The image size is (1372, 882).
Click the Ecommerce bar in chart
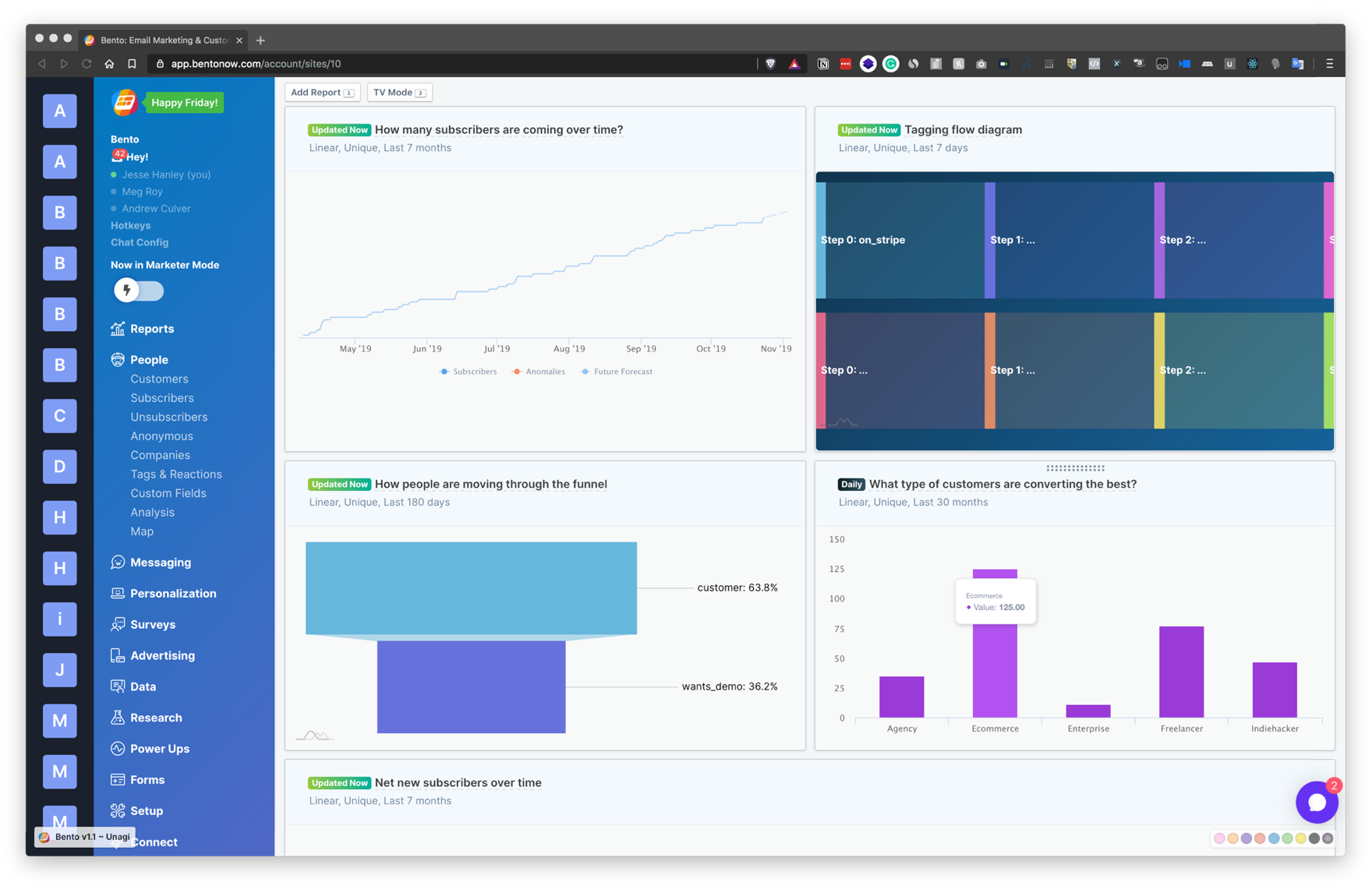pos(995,670)
